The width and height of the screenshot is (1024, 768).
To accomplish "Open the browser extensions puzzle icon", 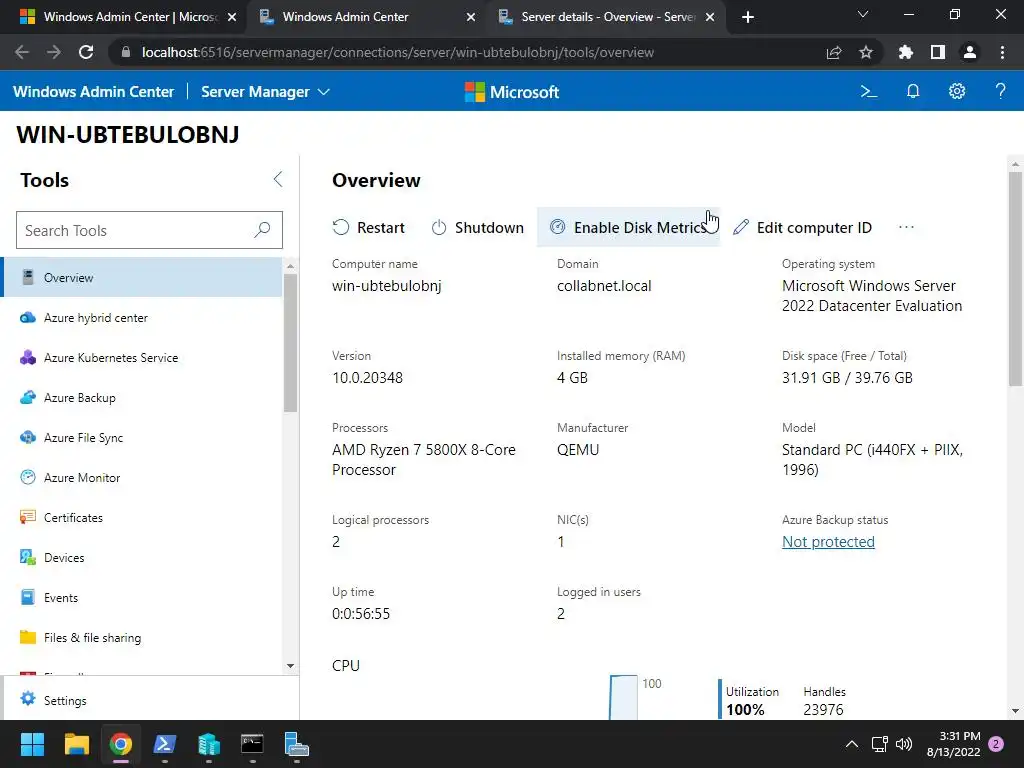I will coord(906,52).
